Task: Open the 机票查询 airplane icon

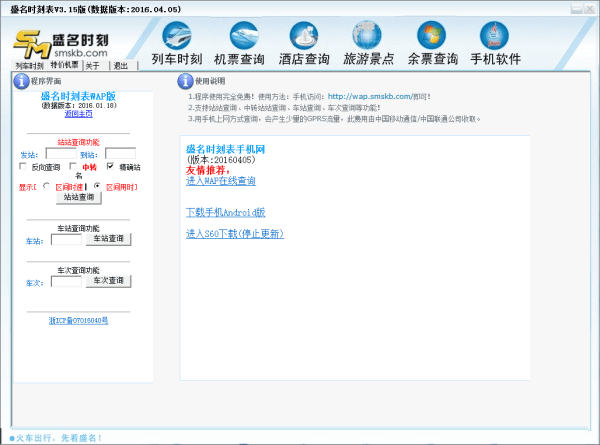Action: tap(244, 35)
